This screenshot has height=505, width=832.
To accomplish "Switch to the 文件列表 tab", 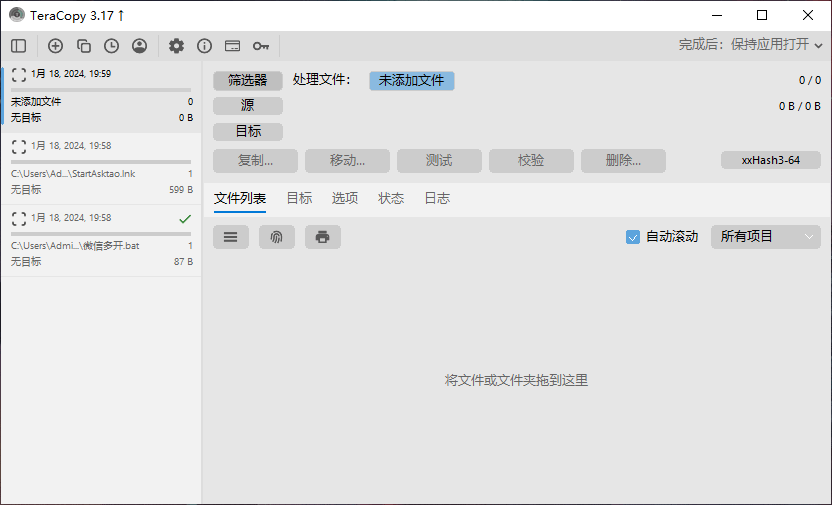I will point(240,198).
